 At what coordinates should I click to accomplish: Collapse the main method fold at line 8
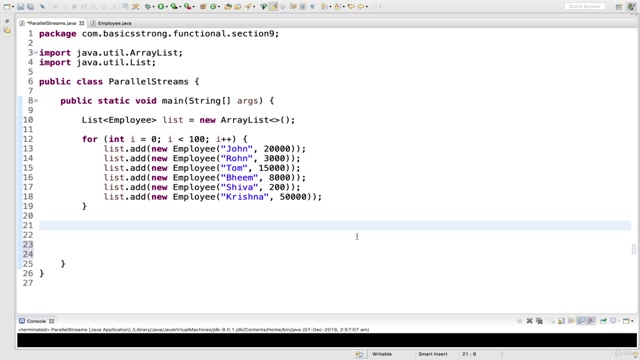coord(36,100)
